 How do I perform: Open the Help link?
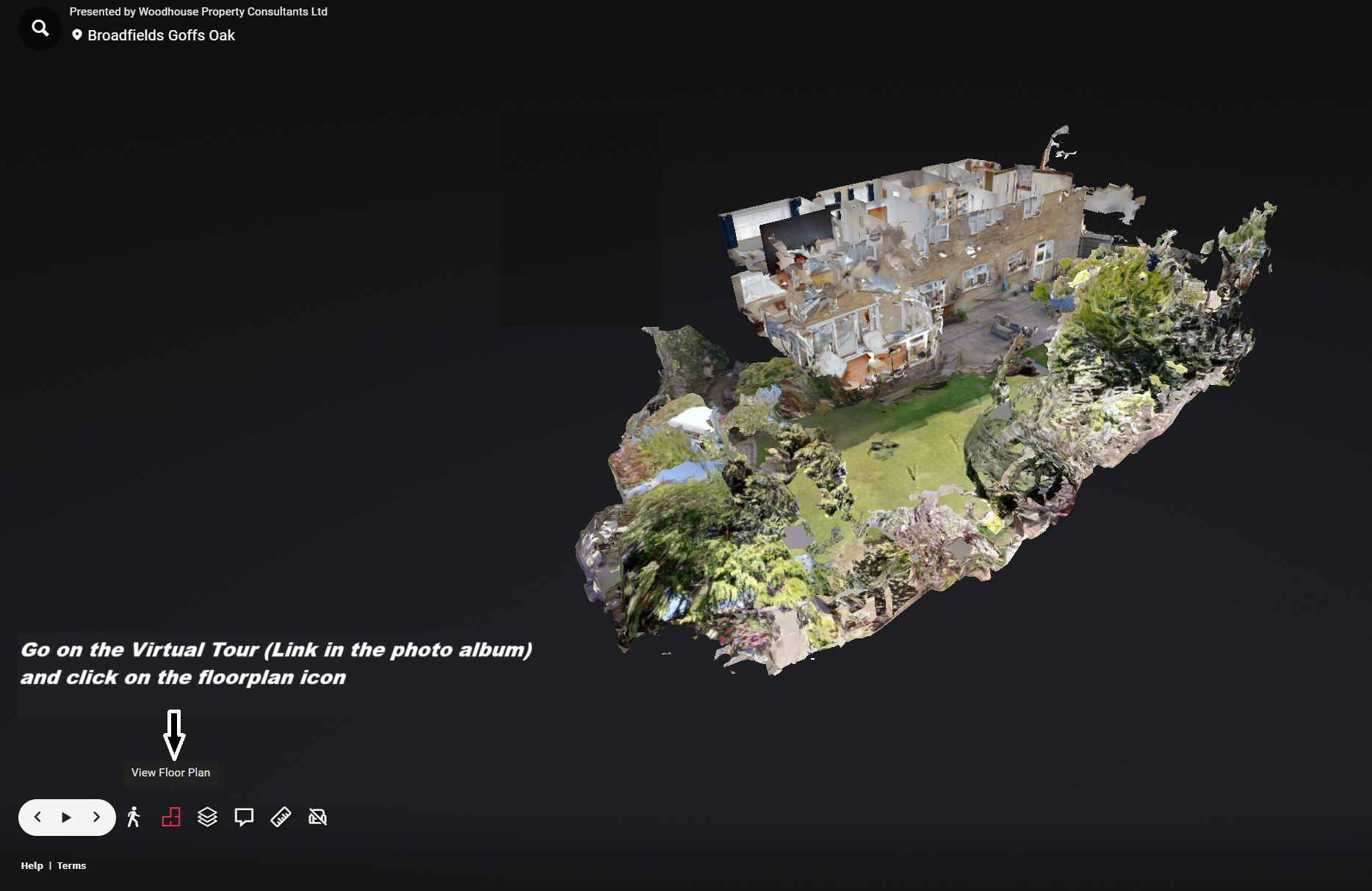pyautogui.click(x=32, y=865)
